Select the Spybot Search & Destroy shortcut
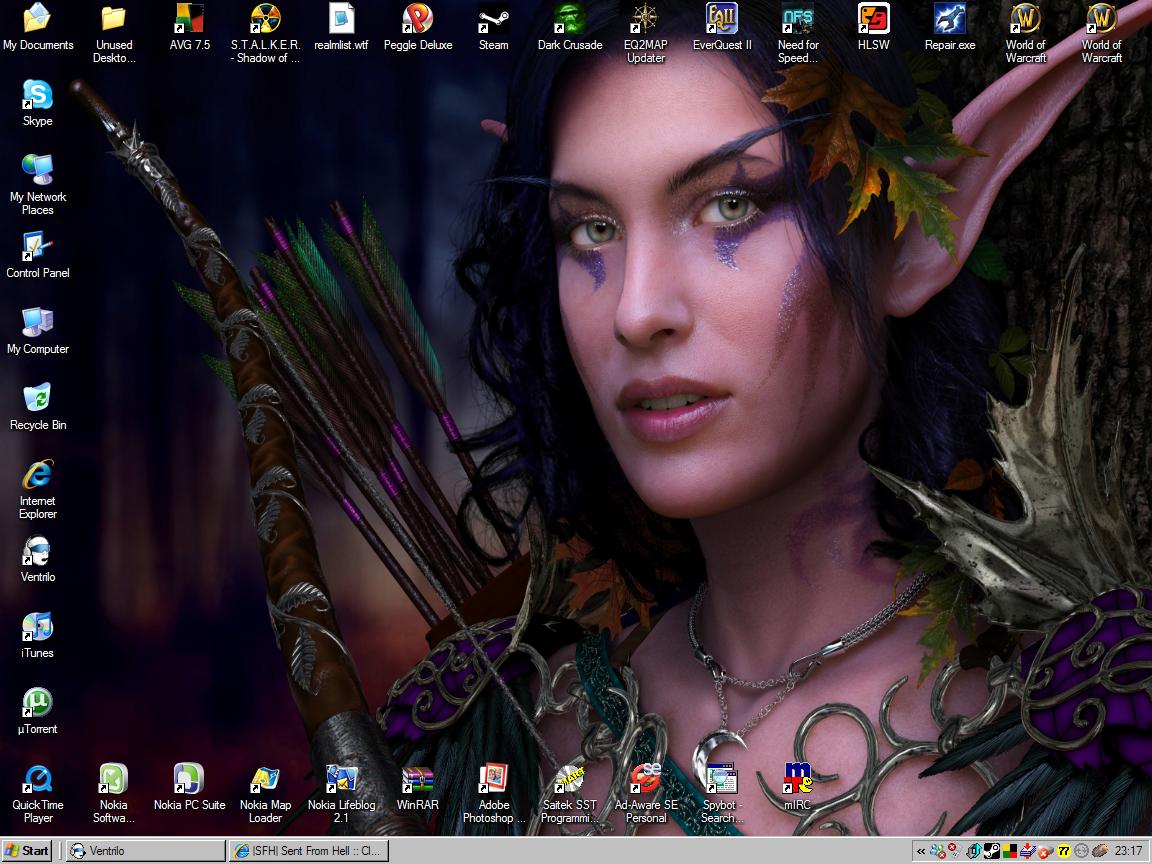Viewport: 1152px width, 864px height. (721, 793)
